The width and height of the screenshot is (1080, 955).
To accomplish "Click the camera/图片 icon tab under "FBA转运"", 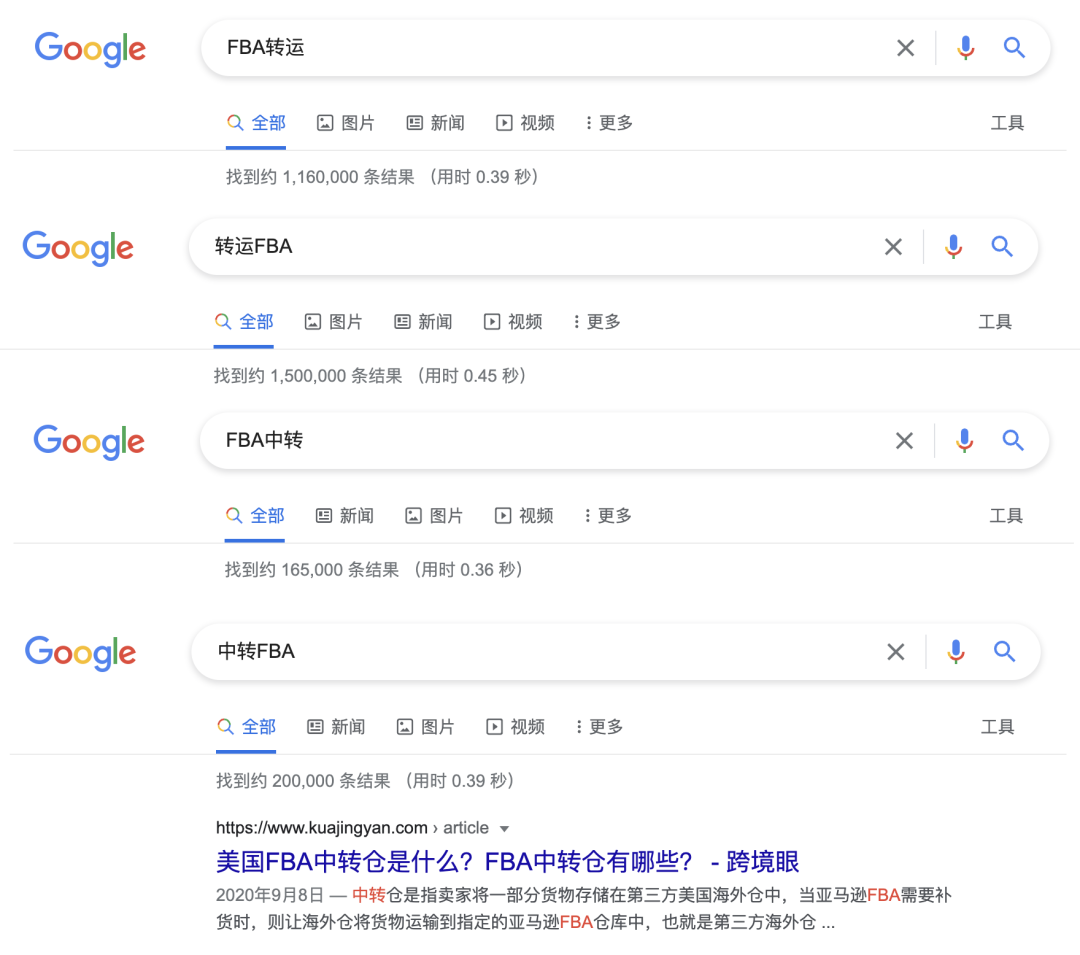I will pyautogui.click(x=325, y=122).
